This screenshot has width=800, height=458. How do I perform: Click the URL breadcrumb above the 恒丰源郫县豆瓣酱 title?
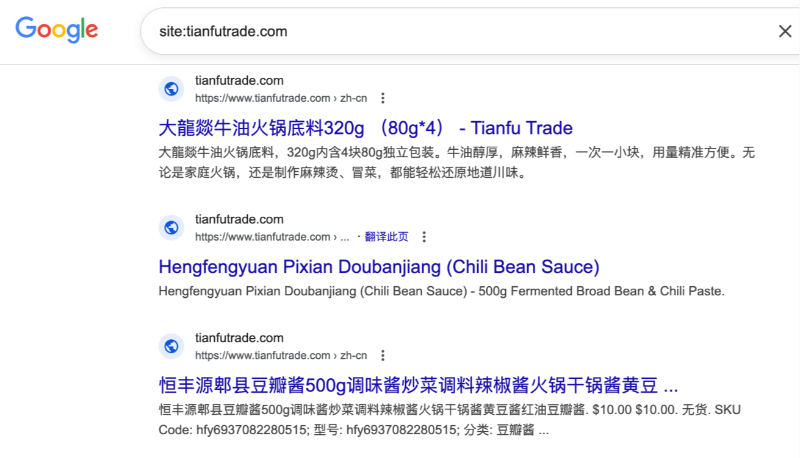coord(281,355)
